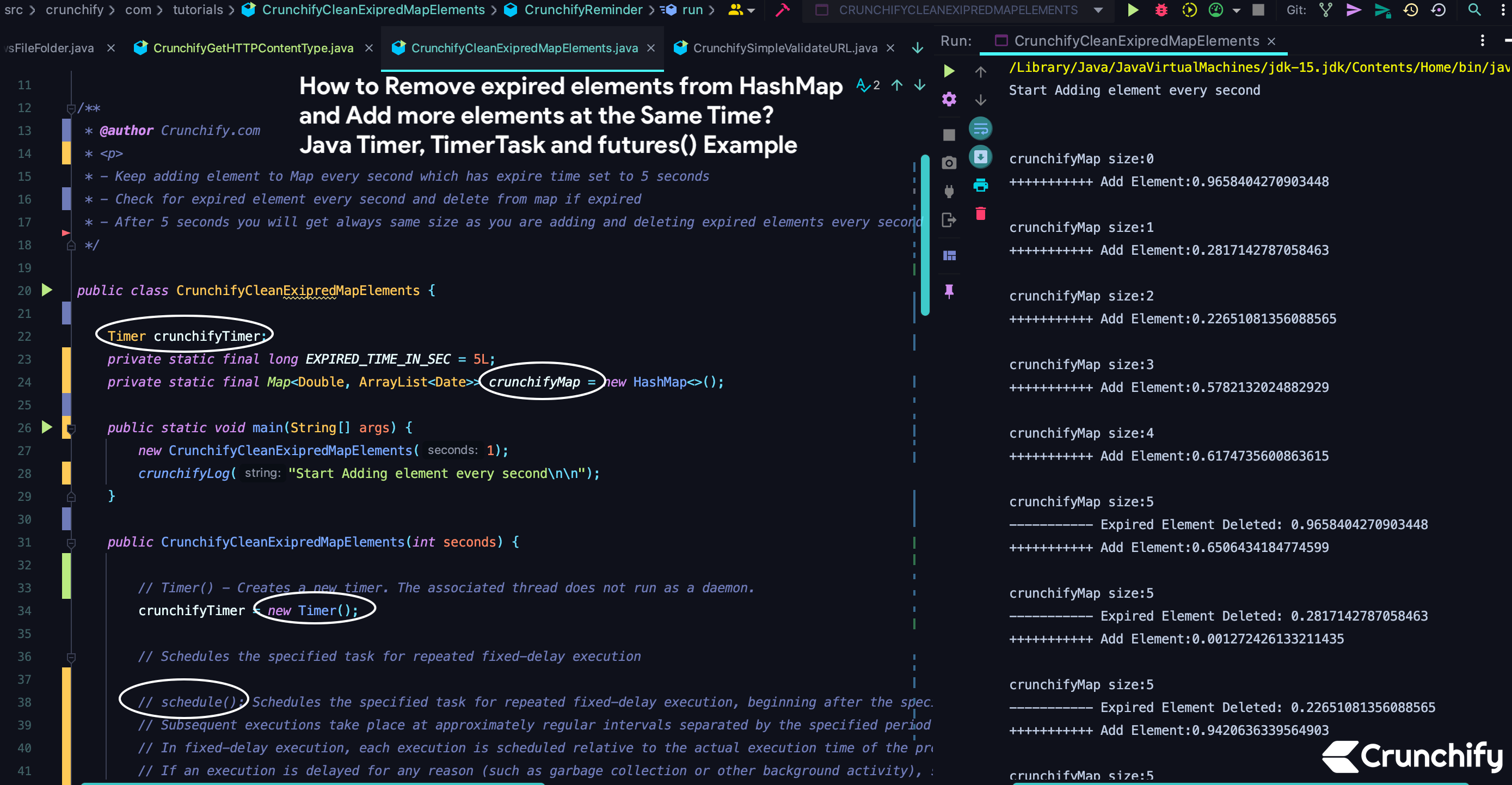Expand the profiler dropdown chevron

coord(1236,10)
